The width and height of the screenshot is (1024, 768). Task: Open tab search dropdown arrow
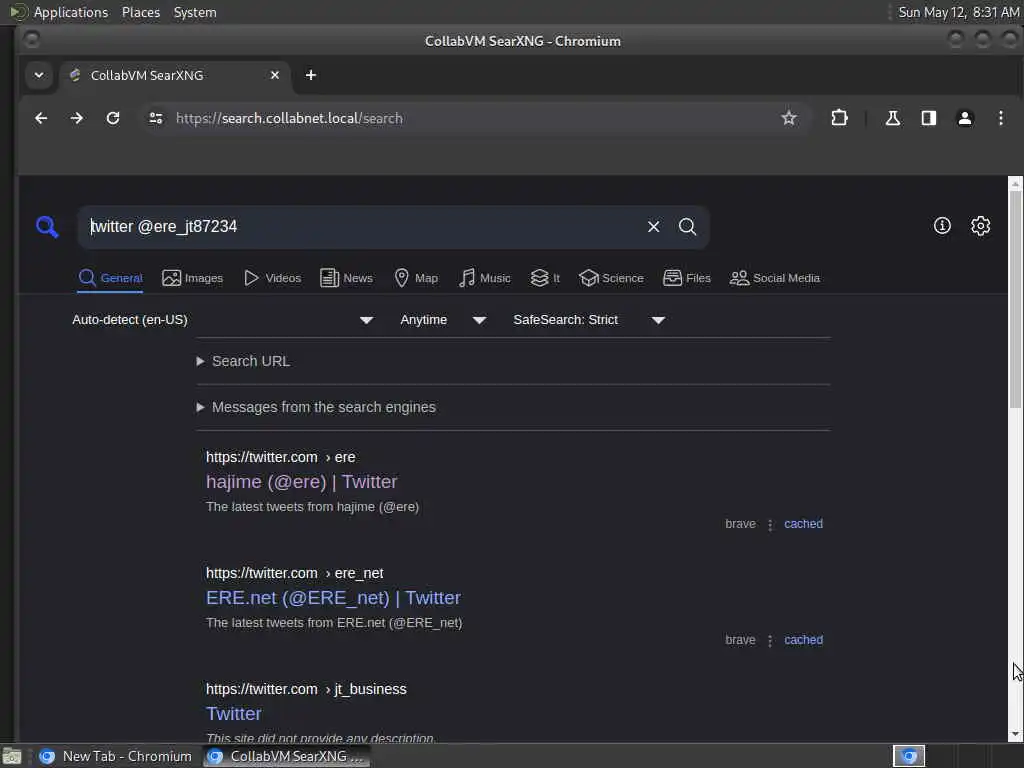[39, 75]
